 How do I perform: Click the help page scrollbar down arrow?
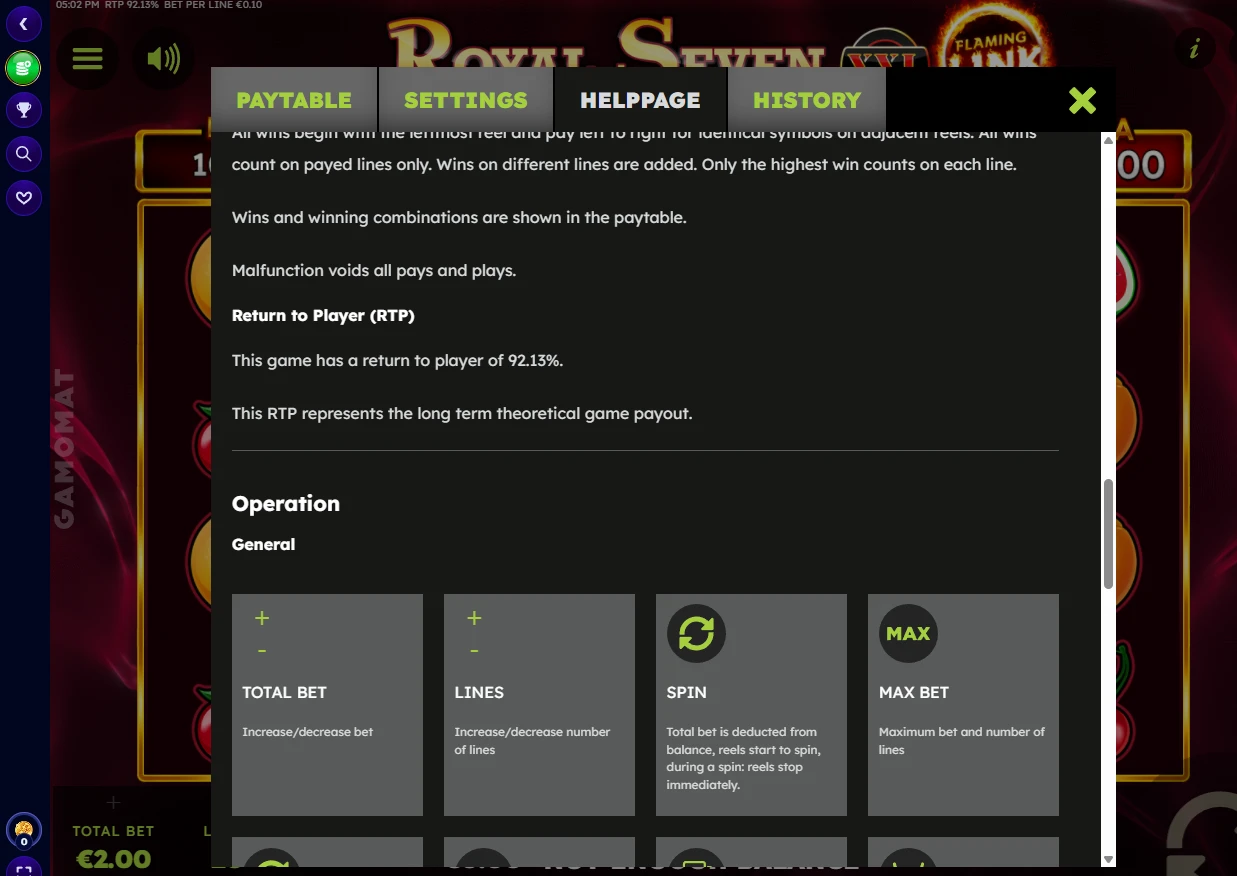pos(1108,860)
